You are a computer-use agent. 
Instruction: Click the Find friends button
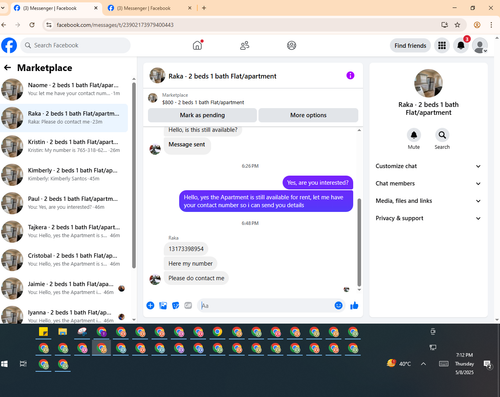tap(410, 45)
